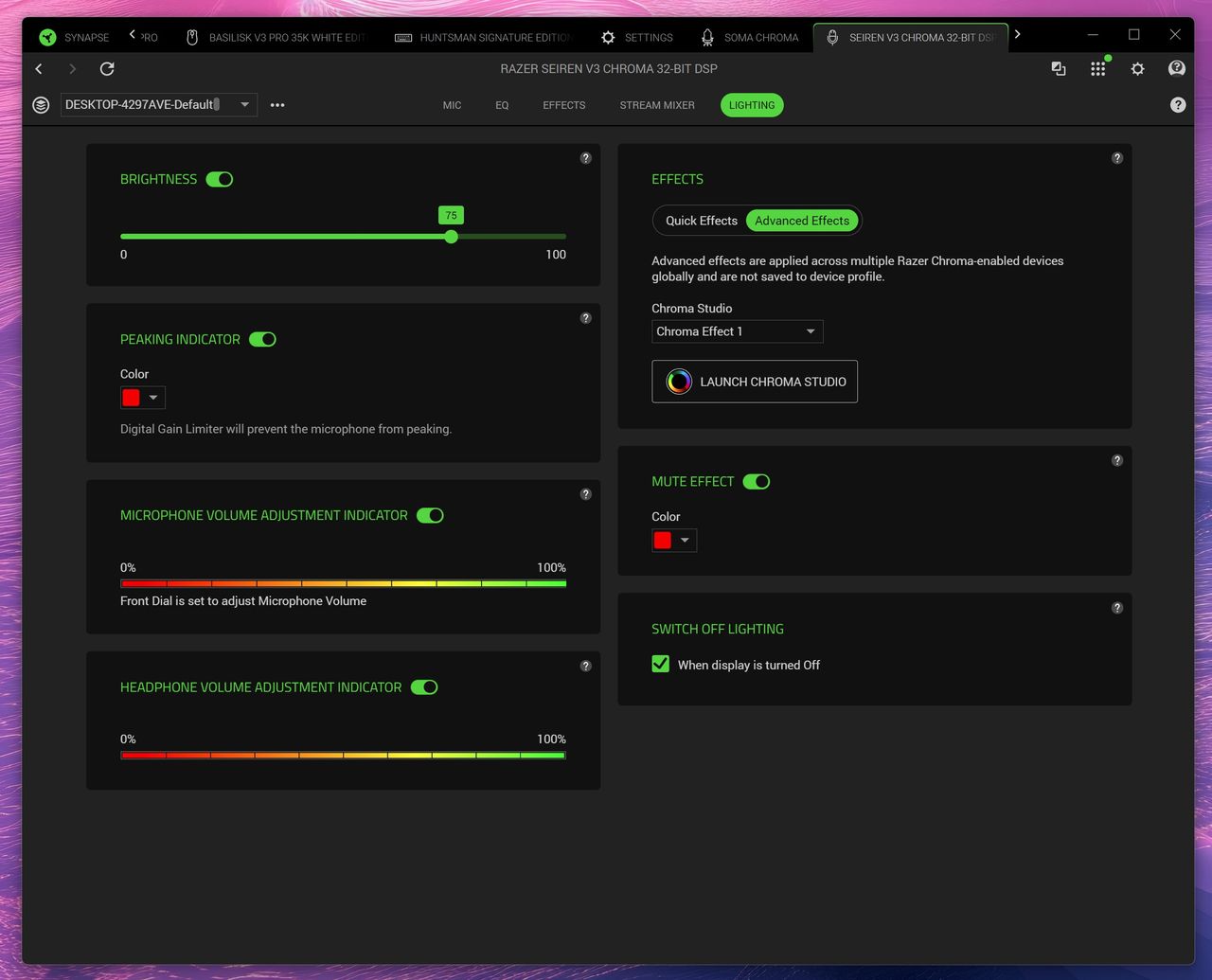The width and height of the screenshot is (1212, 980).
Task: Click the profile layers icon
Action: pos(41,105)
